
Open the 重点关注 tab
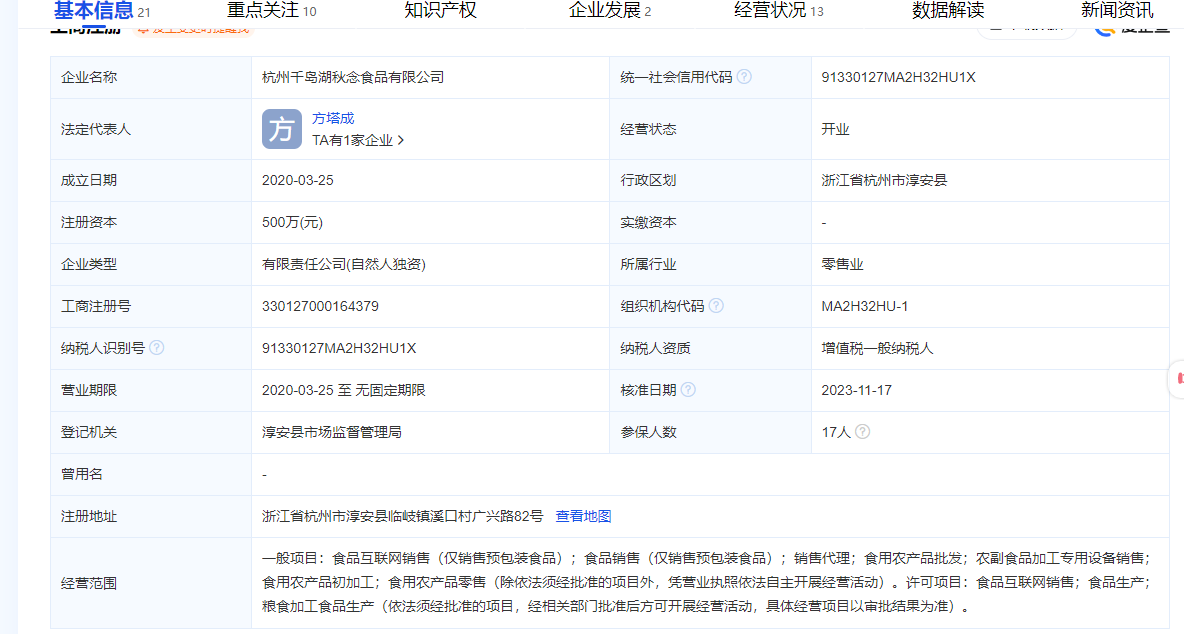272,11
